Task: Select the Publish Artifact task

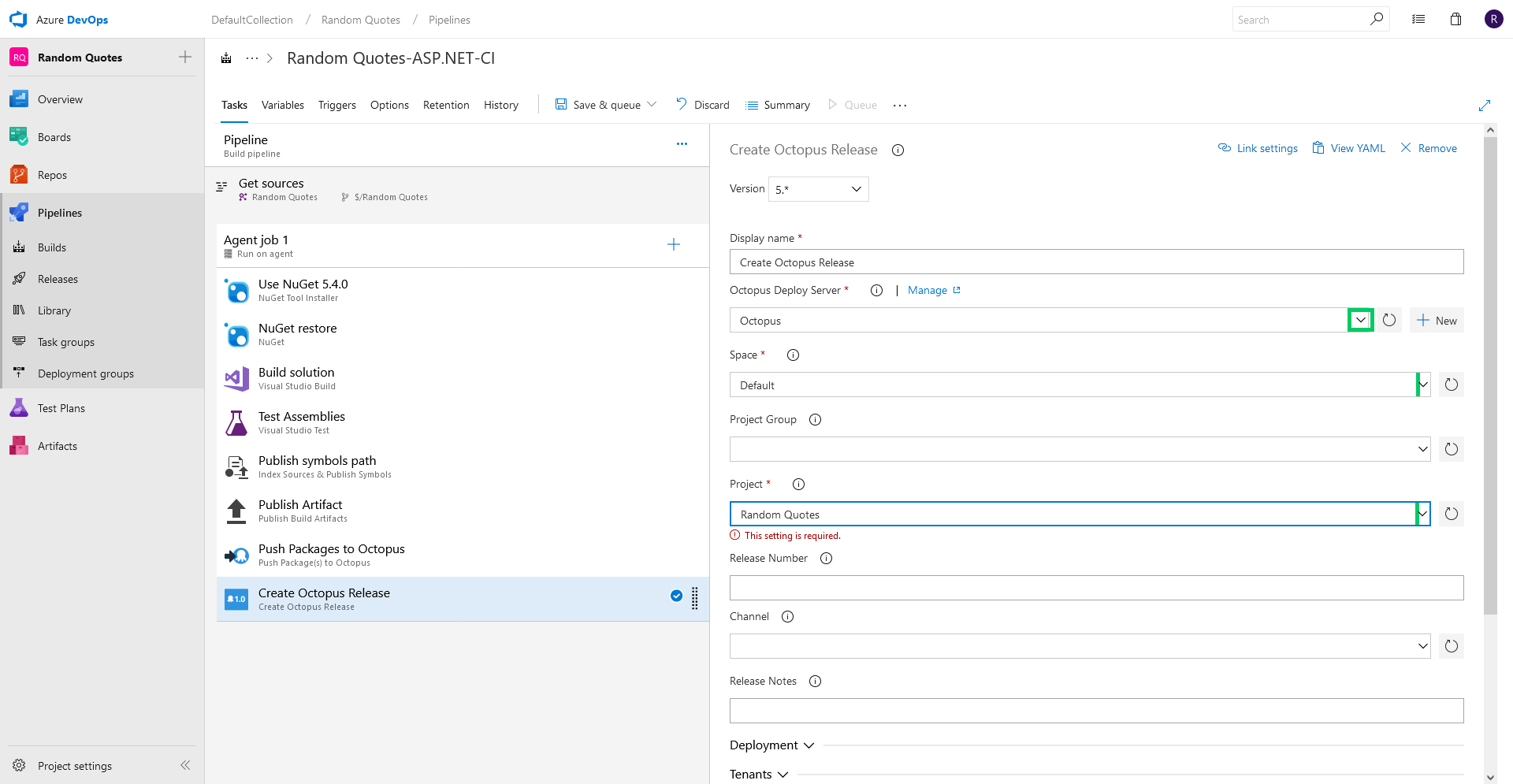Action: pyautogui.click(x=463, y=511)
